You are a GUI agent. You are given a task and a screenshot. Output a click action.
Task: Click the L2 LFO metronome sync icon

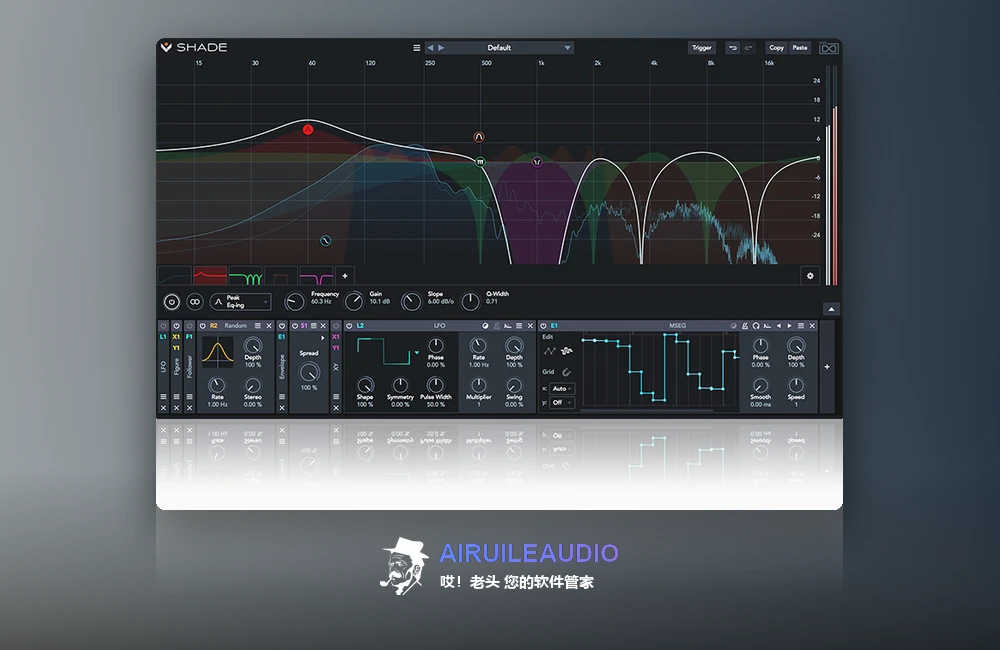(496, 326)
